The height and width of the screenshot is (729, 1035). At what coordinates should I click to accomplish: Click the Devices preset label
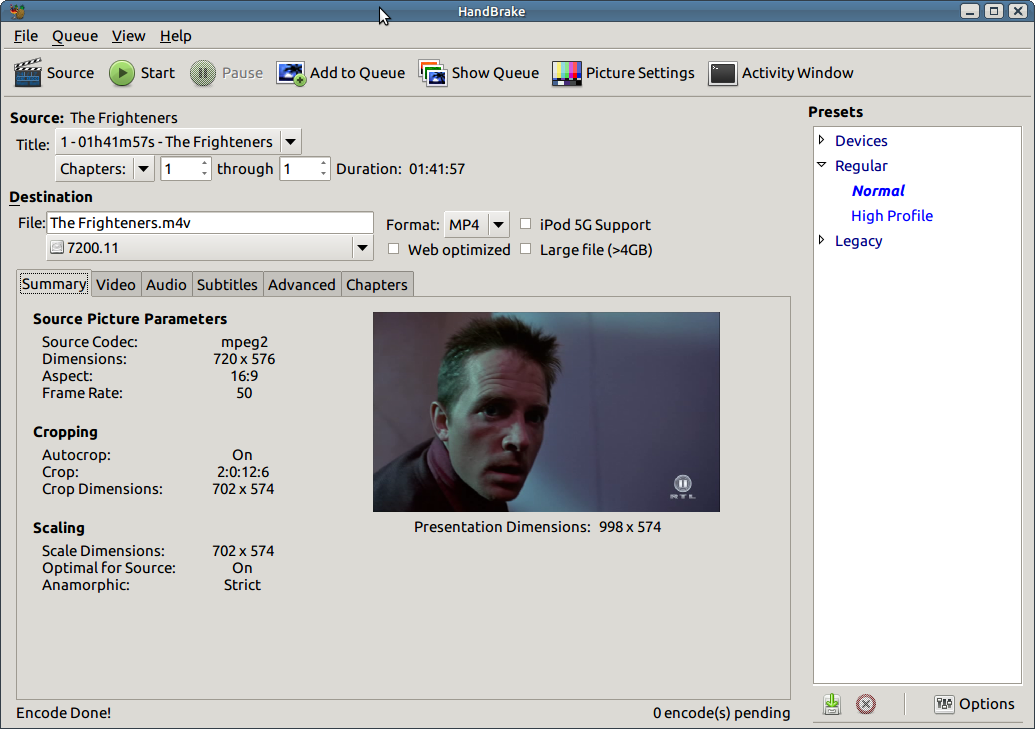pyautogui.click(x=861, y=141)
